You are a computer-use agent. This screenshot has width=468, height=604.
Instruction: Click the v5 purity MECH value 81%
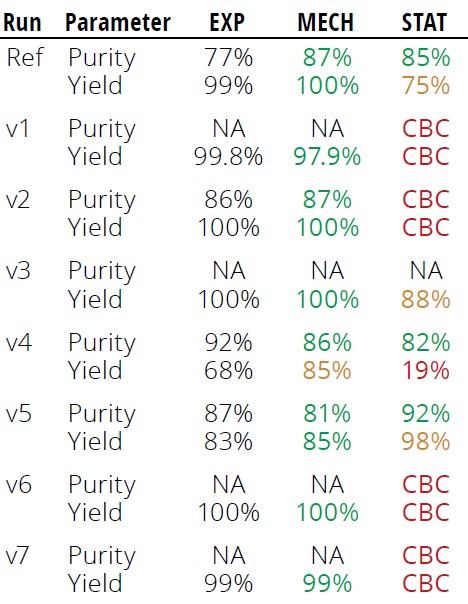(x=327, y=414)
